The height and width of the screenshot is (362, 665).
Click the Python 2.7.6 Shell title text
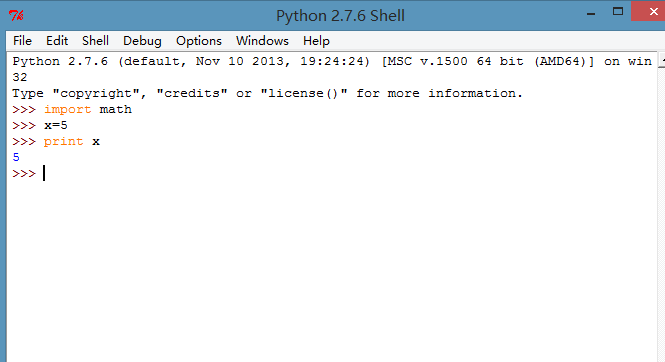[340, 16]
